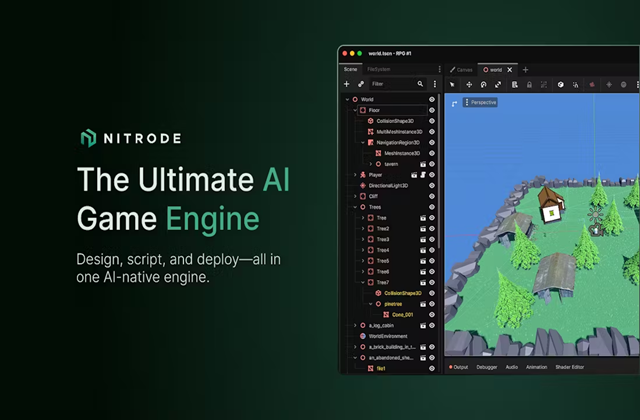Select the arrow select mode tool
The width and height of the screenshot is (640, 420).
coord(452,84)
